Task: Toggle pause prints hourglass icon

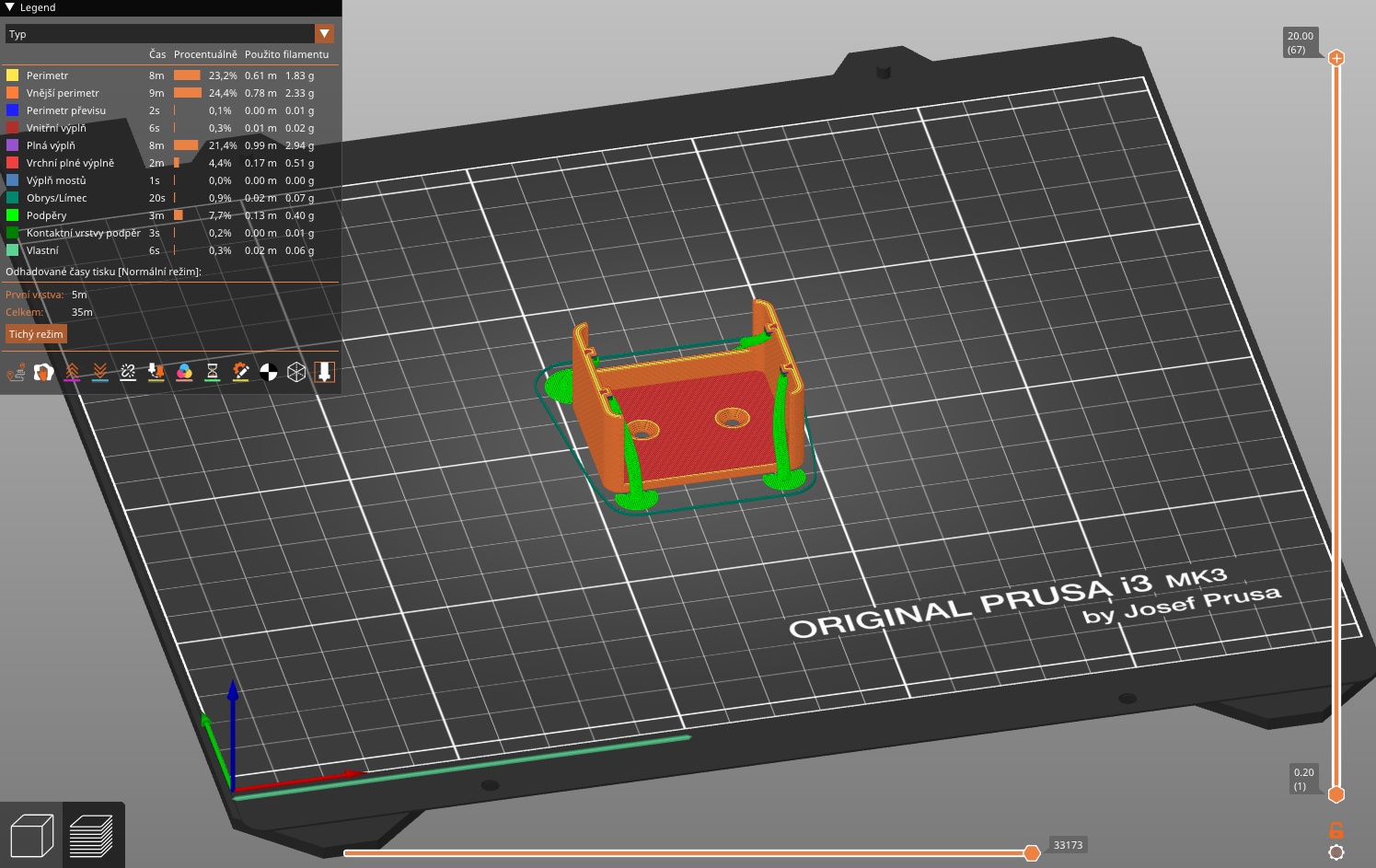Action: (x=213, y=372)
